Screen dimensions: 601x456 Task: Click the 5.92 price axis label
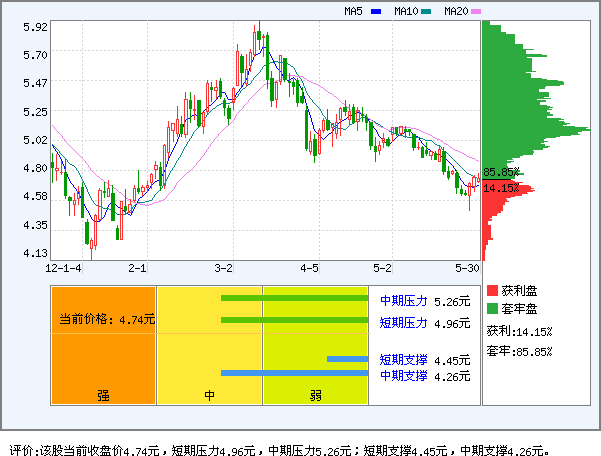pos(35,27)
